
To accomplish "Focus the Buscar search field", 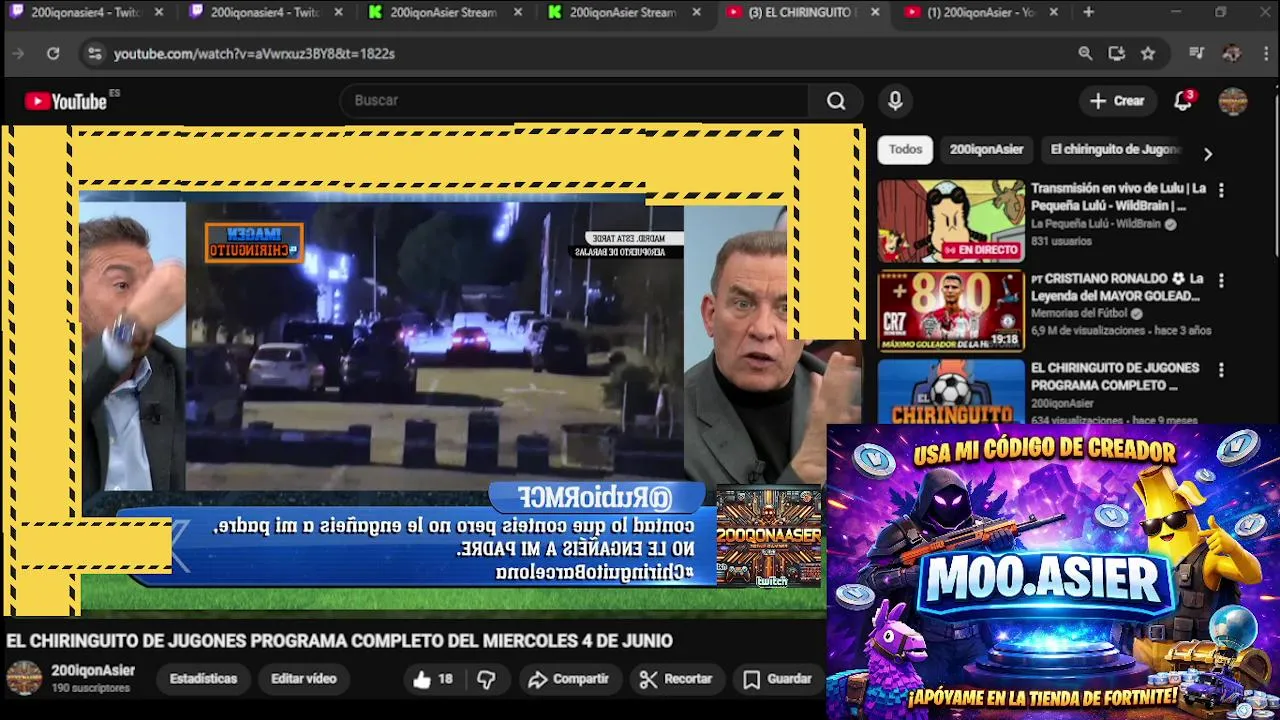I will tap(575, 100).
